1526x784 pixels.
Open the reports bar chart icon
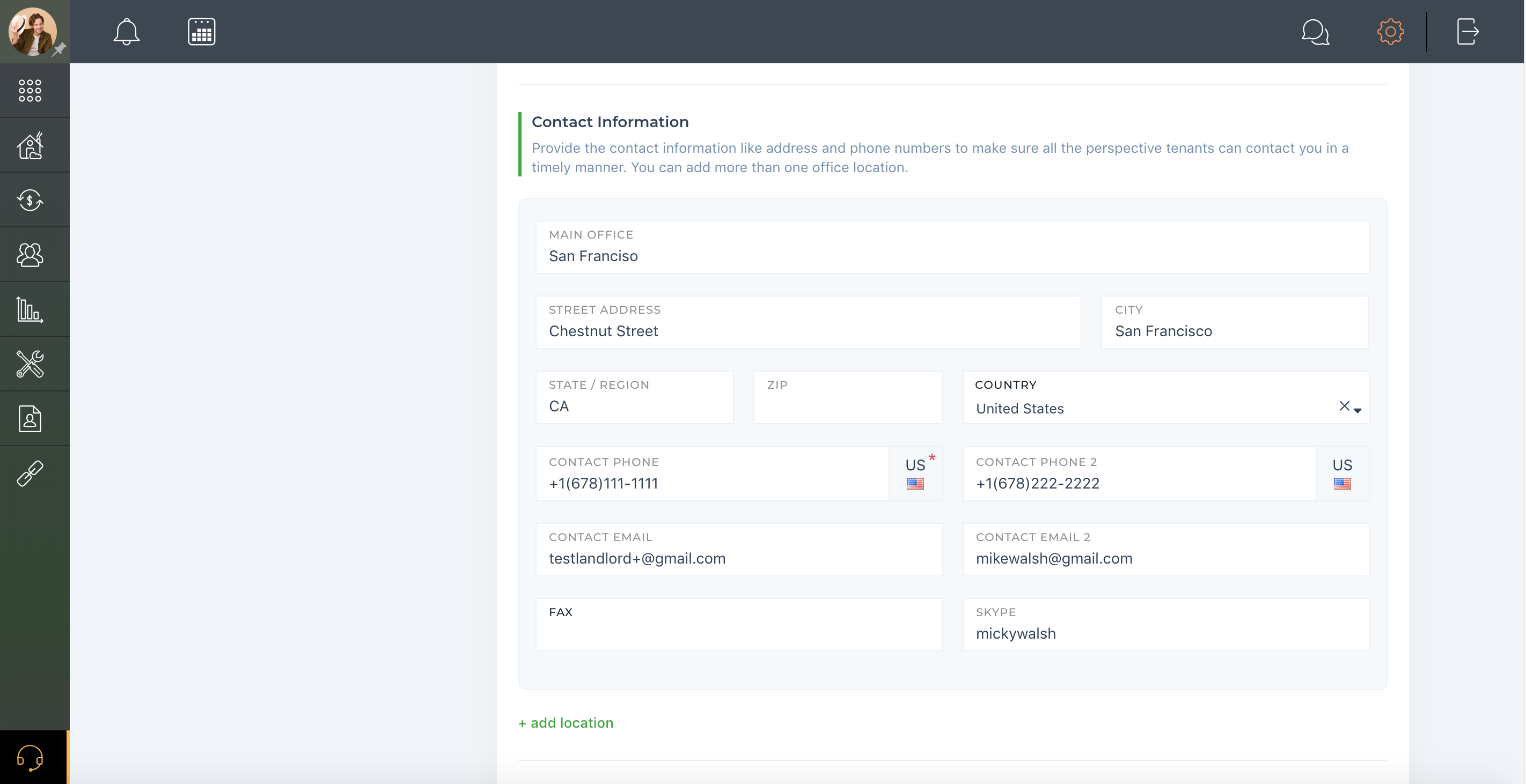(x=30, y=309)
